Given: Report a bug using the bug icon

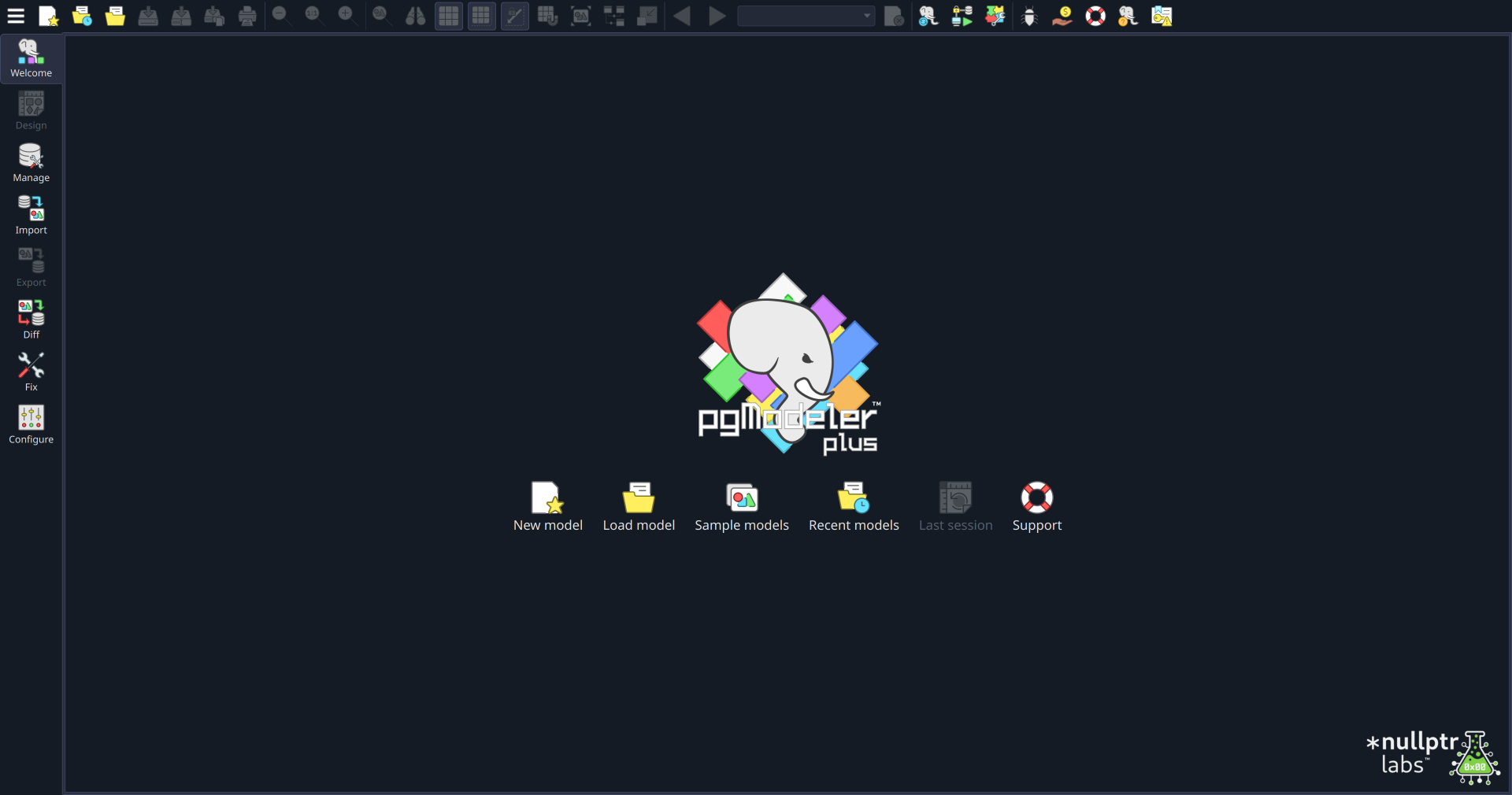Looking at the screenshot, I should point(1028,16).
